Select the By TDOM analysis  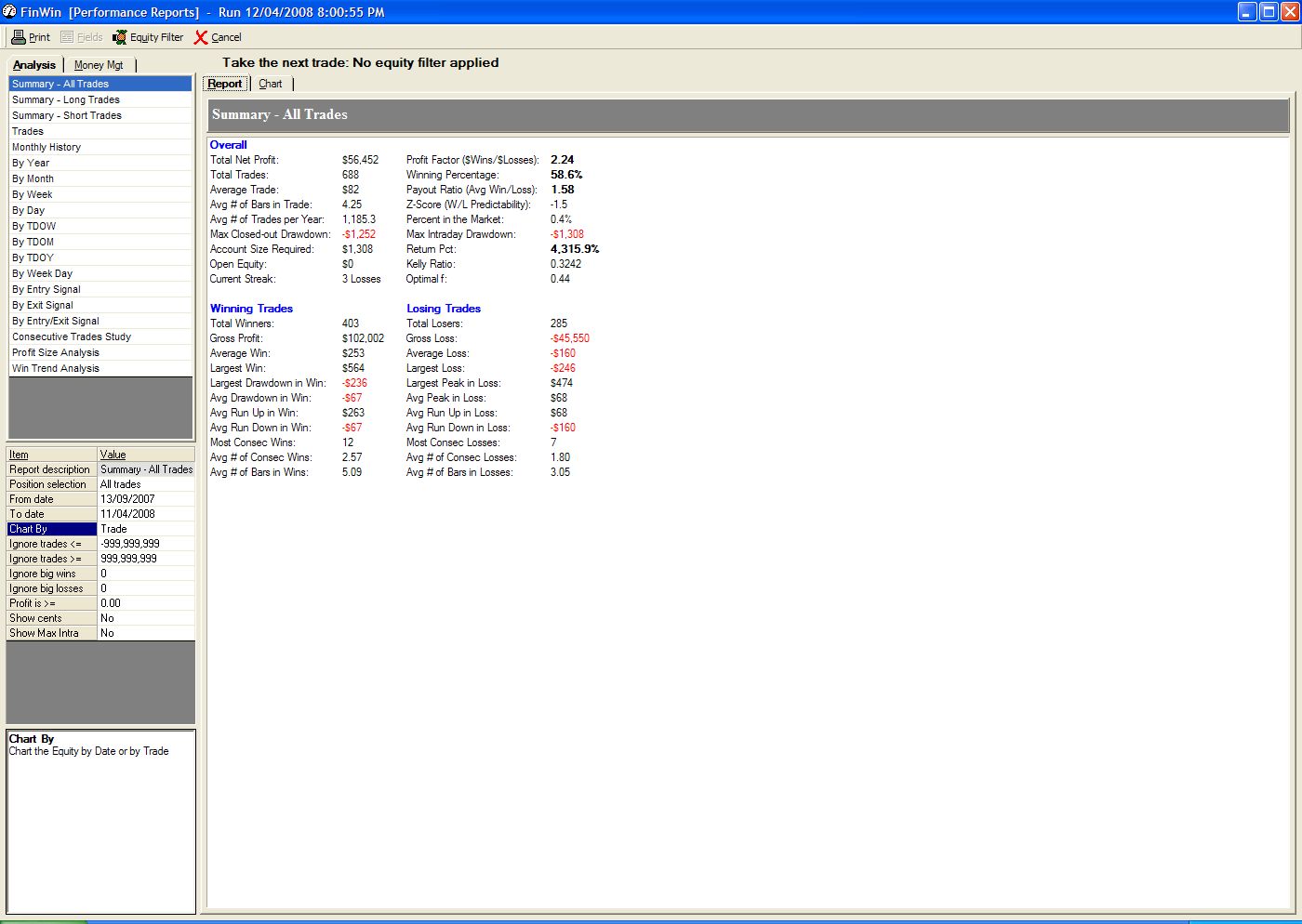click(x=100, y=242)
